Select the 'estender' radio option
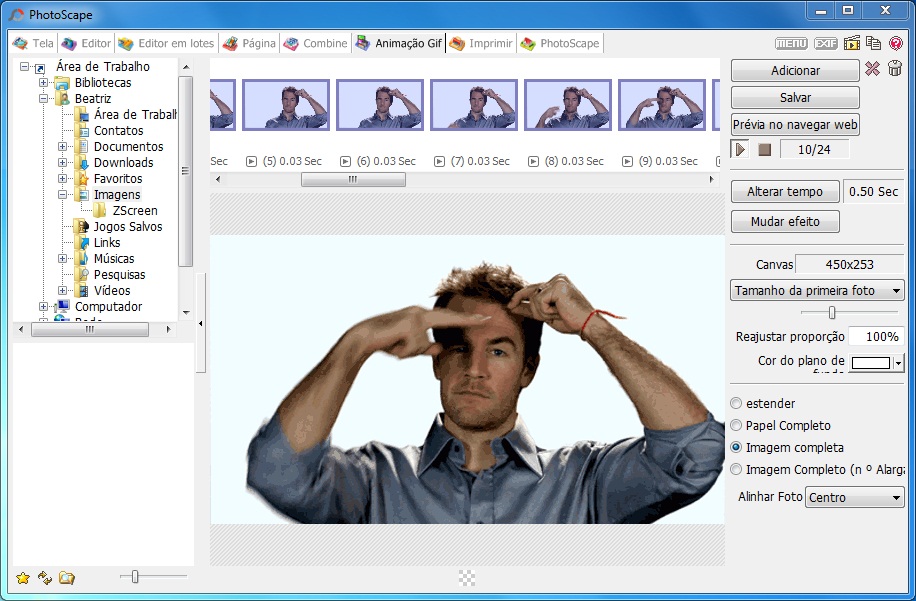 [x=737, y=404]
